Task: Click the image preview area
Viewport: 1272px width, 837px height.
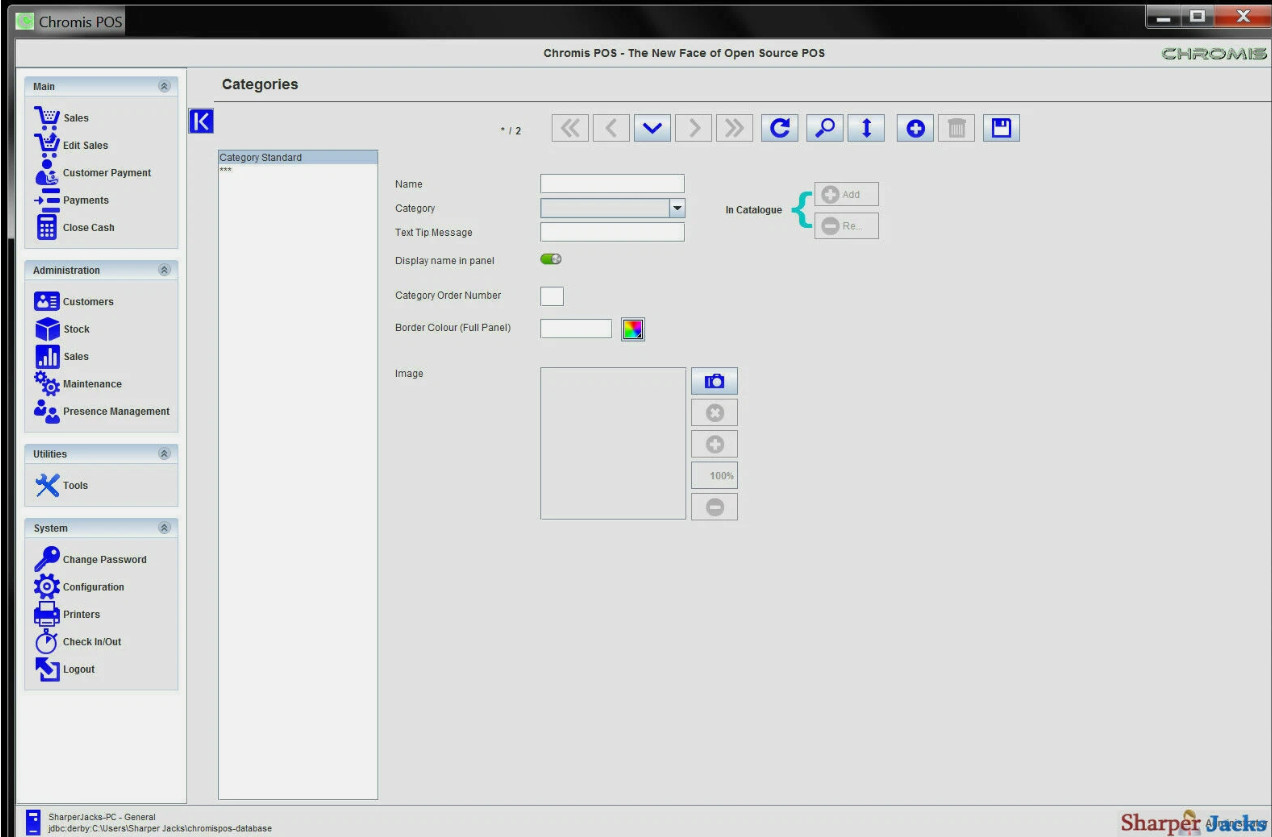Action: tap(613, 443)
